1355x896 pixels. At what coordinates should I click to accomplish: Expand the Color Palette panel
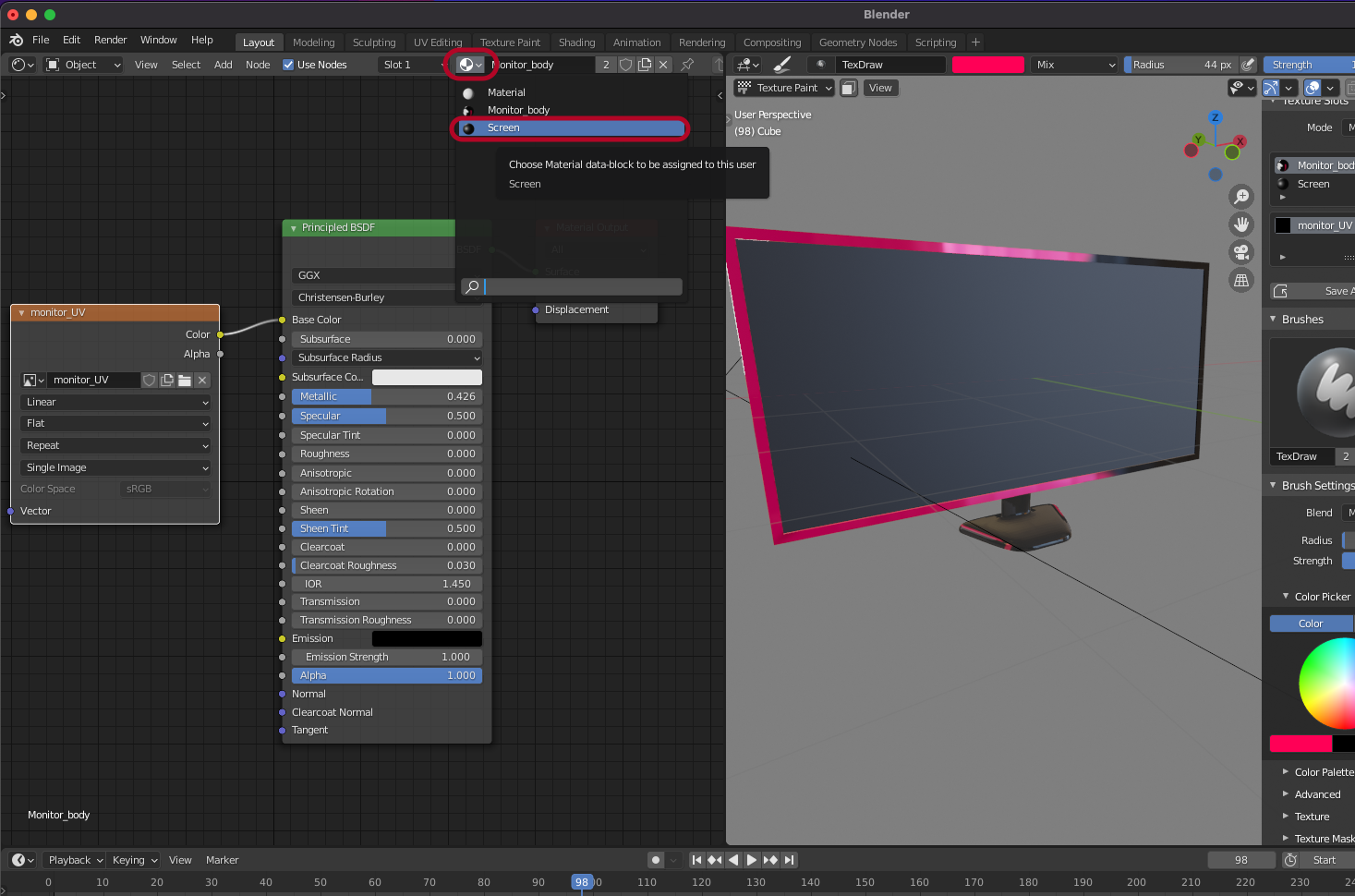click(x=1285, y=772)
